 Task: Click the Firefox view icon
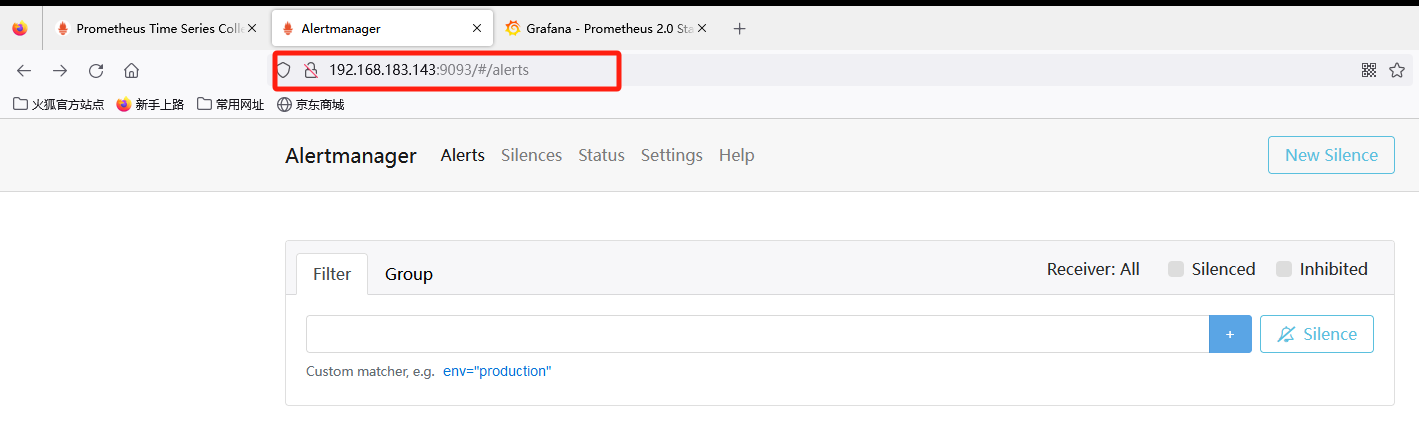point(20,28)
